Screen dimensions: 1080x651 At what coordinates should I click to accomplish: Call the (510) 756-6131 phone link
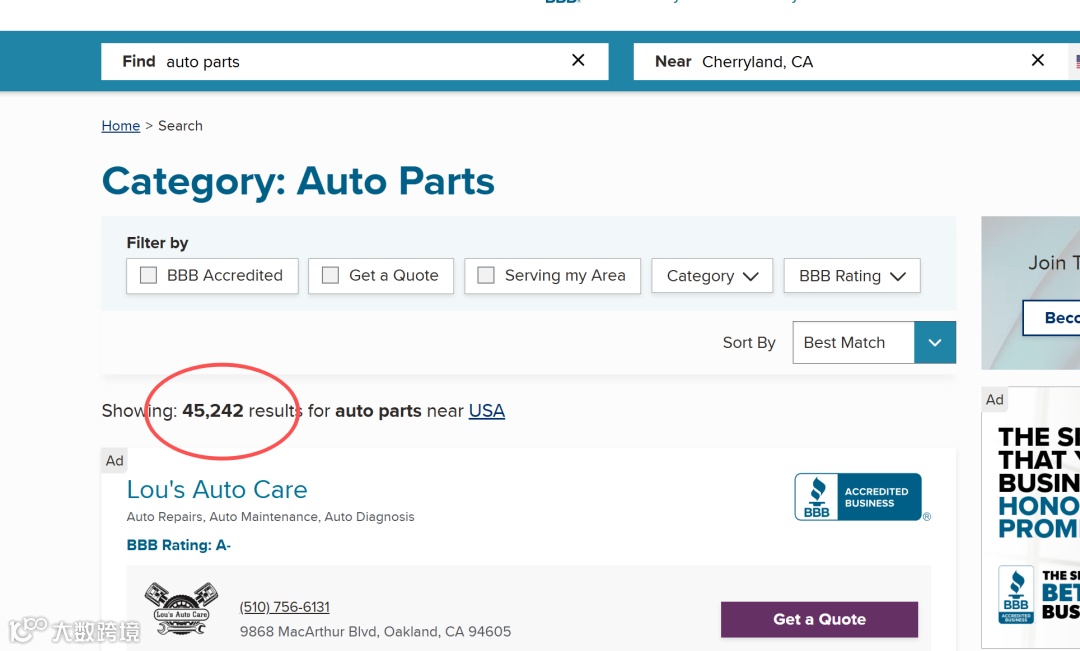click(x=285, y=607)
